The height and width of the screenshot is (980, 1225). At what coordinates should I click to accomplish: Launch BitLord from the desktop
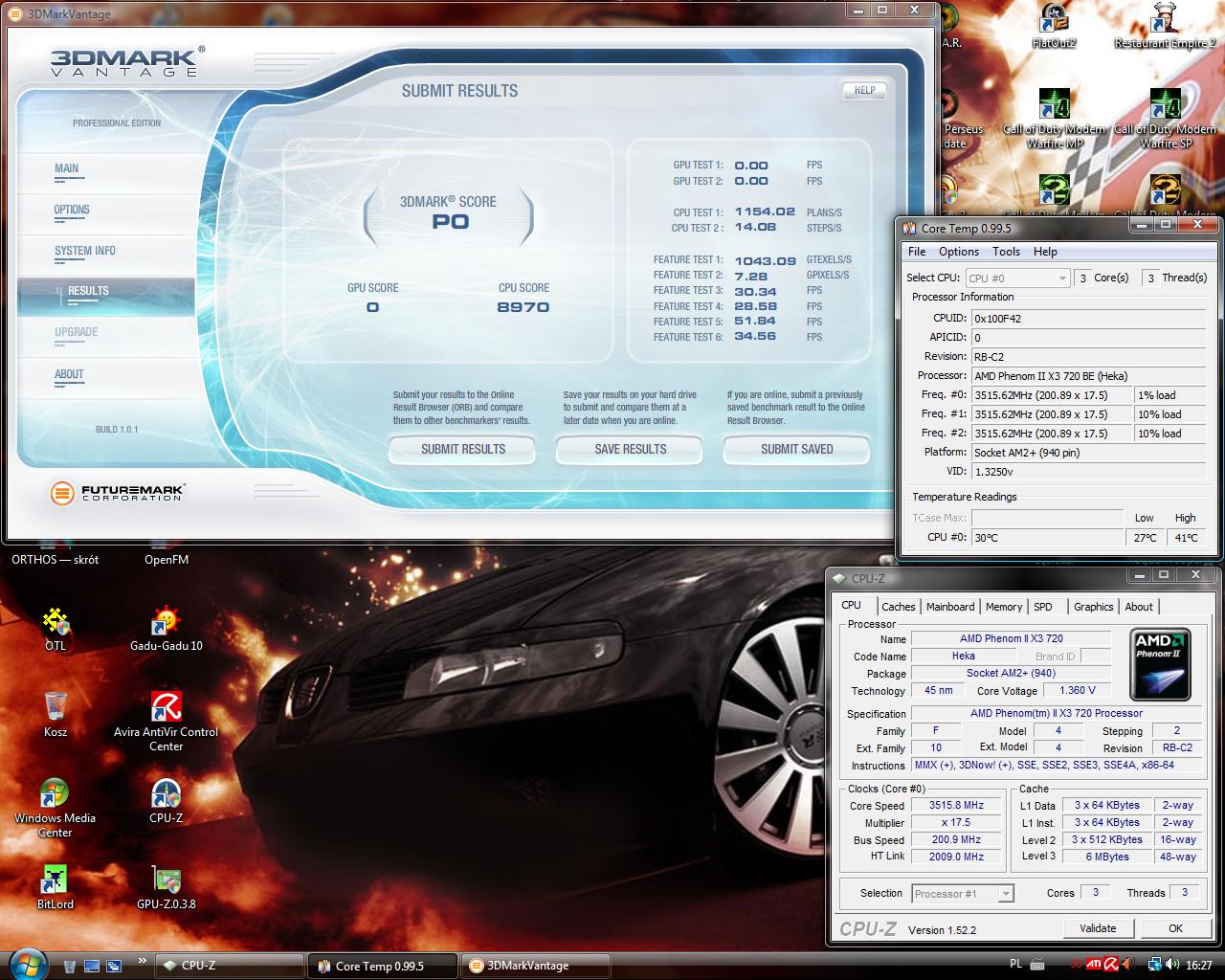(56, 887)
